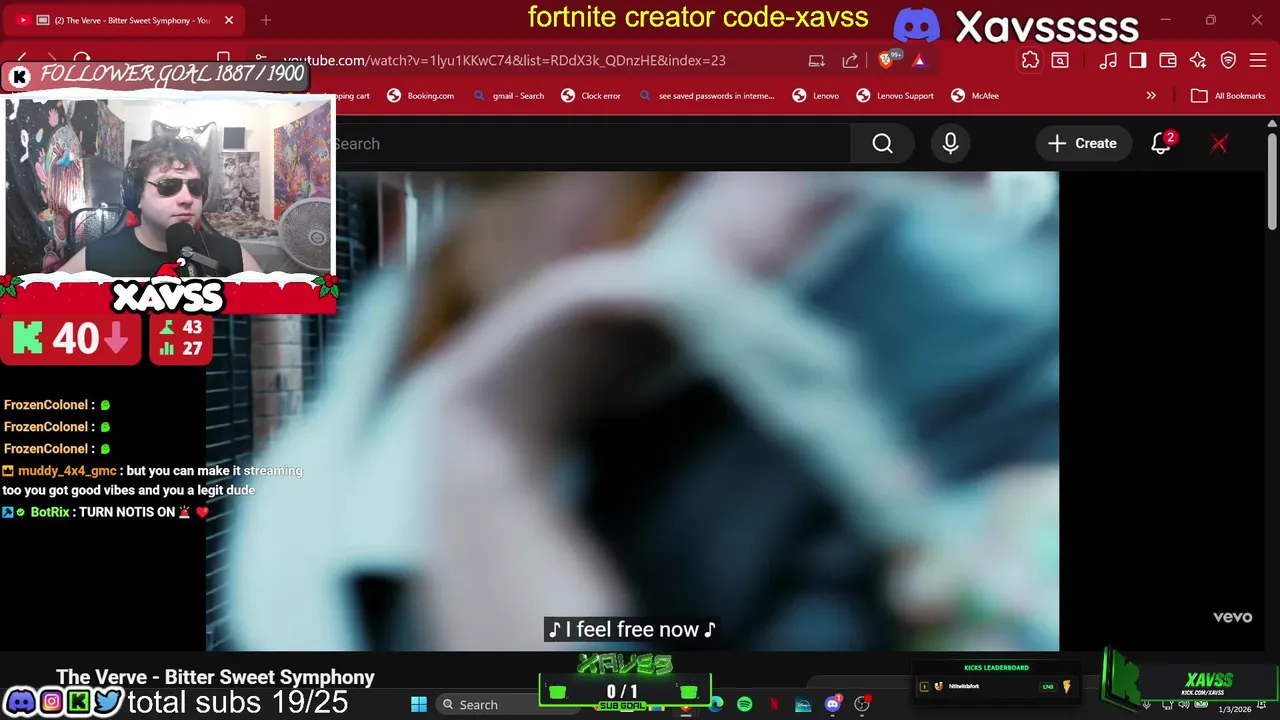The image size is (1280, 720).
Task: Click the vevo logo on the video
Action: coord(1232,617)
